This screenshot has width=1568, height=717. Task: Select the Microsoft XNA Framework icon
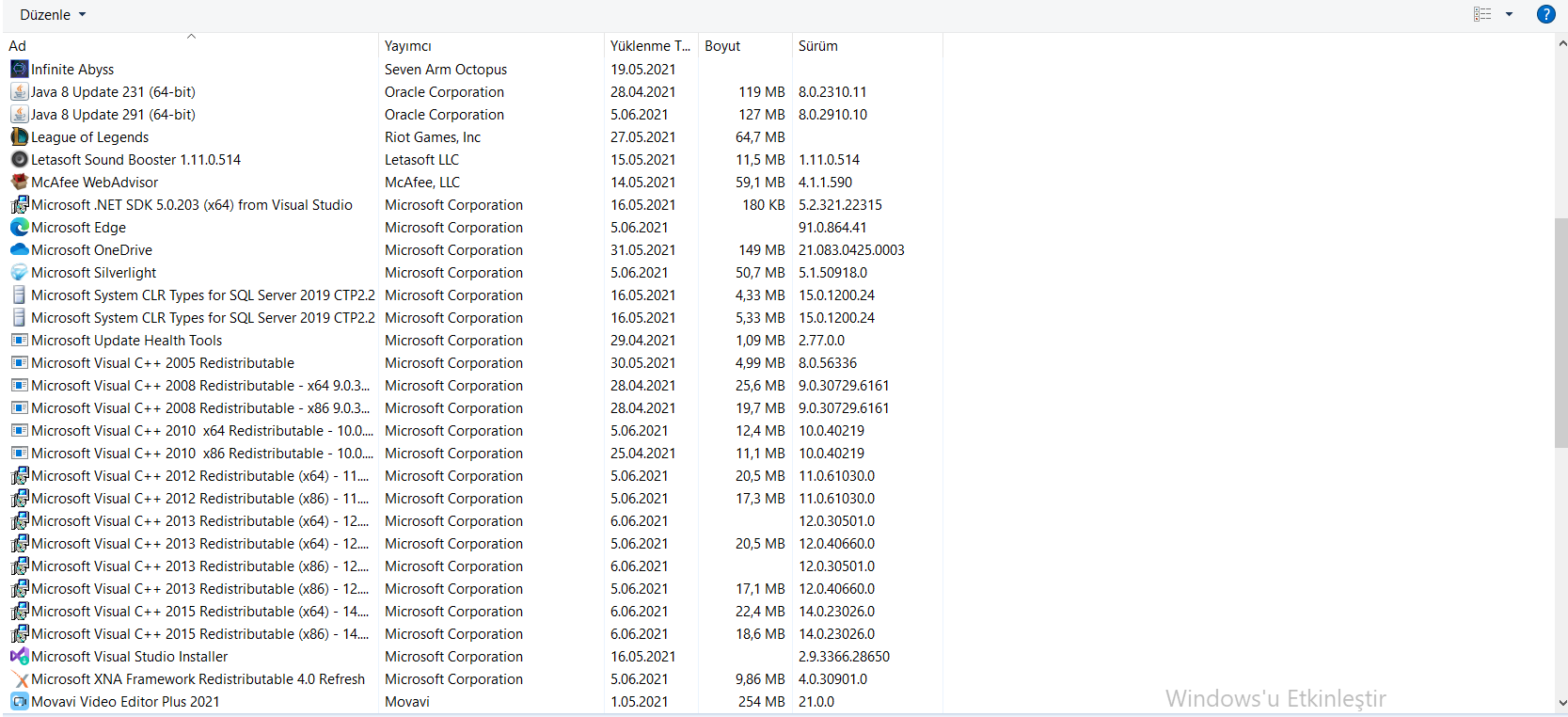point(19,678)
